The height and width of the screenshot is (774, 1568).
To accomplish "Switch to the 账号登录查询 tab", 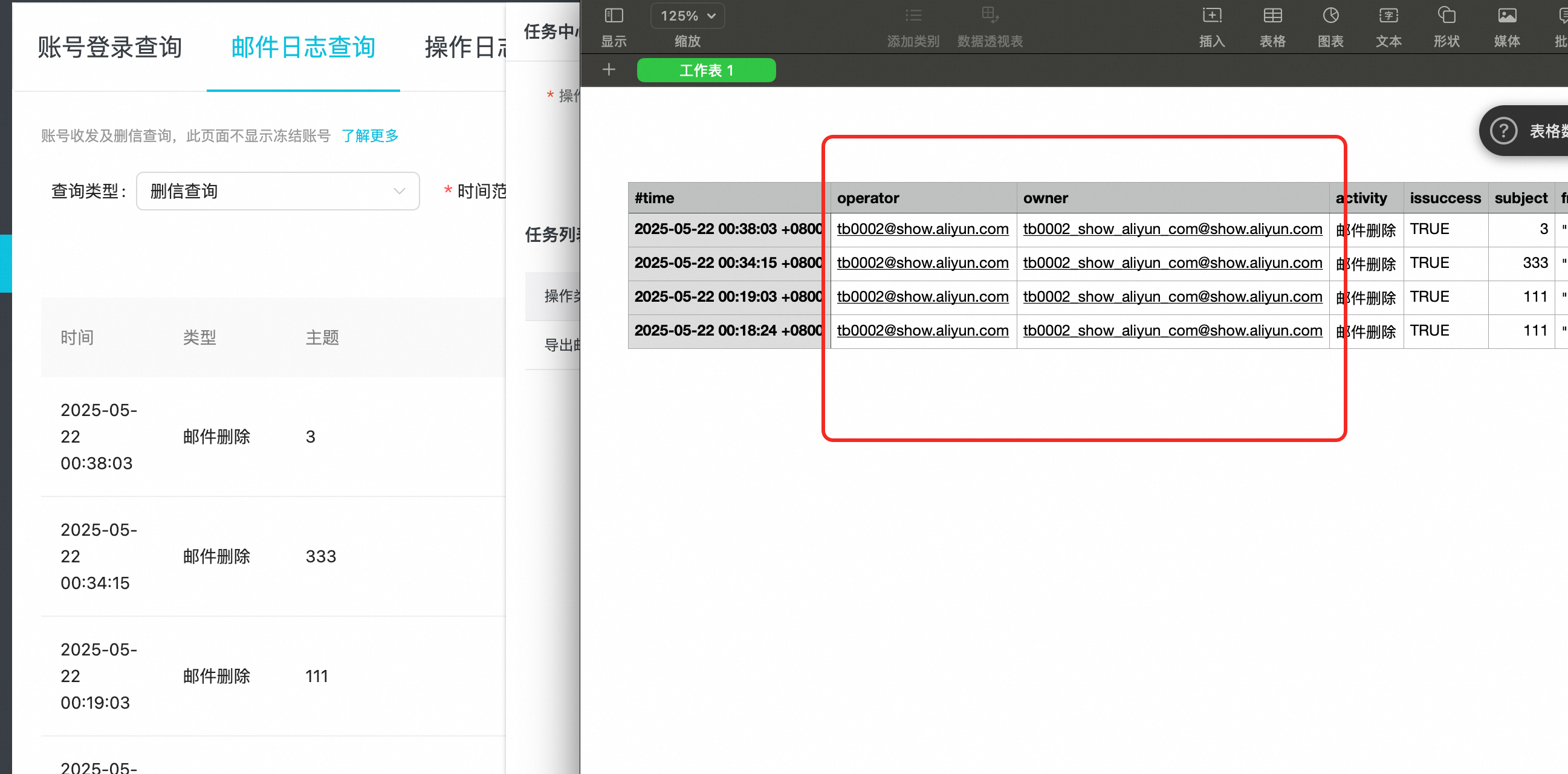I will 109,48.
